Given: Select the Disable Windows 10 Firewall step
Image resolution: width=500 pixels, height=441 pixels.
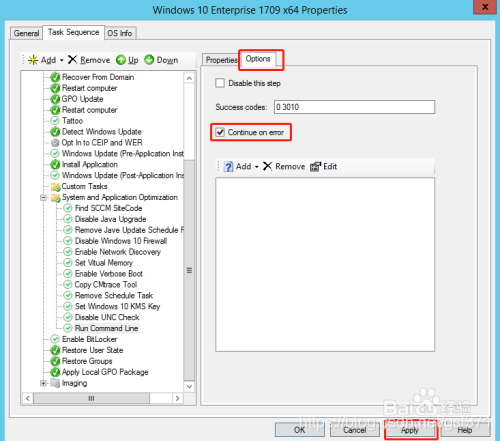Looking at the screenshot, I should click(x=121, y=241).
